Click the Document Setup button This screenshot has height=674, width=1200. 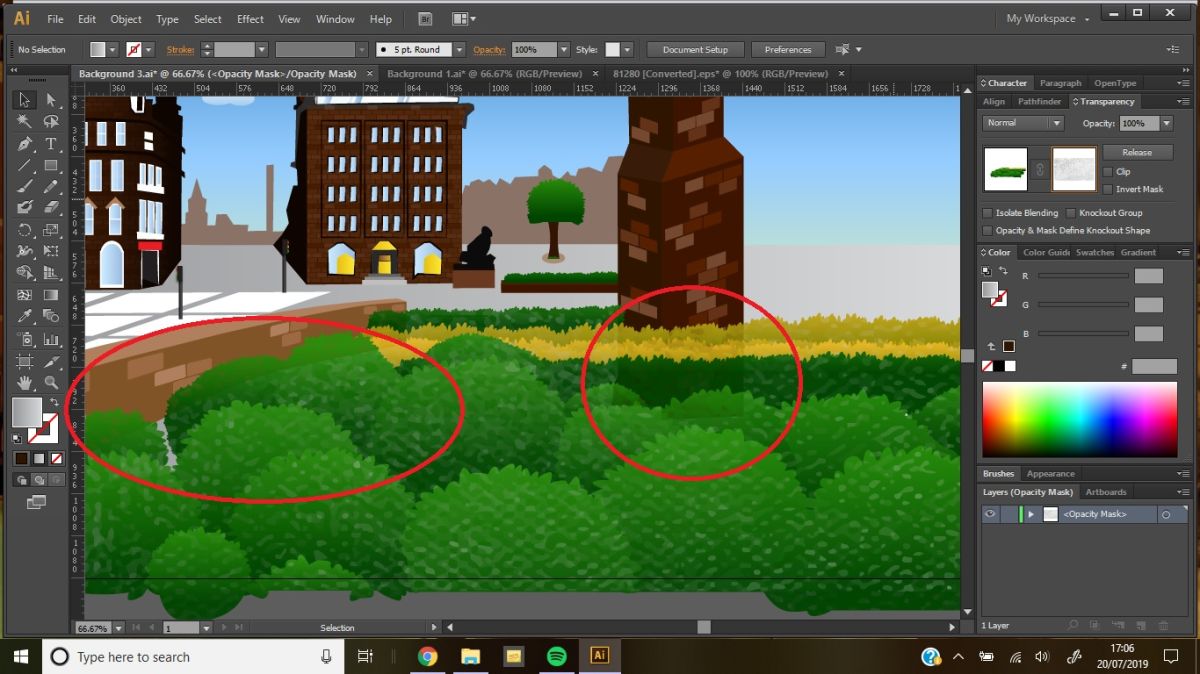pos(695,49)
